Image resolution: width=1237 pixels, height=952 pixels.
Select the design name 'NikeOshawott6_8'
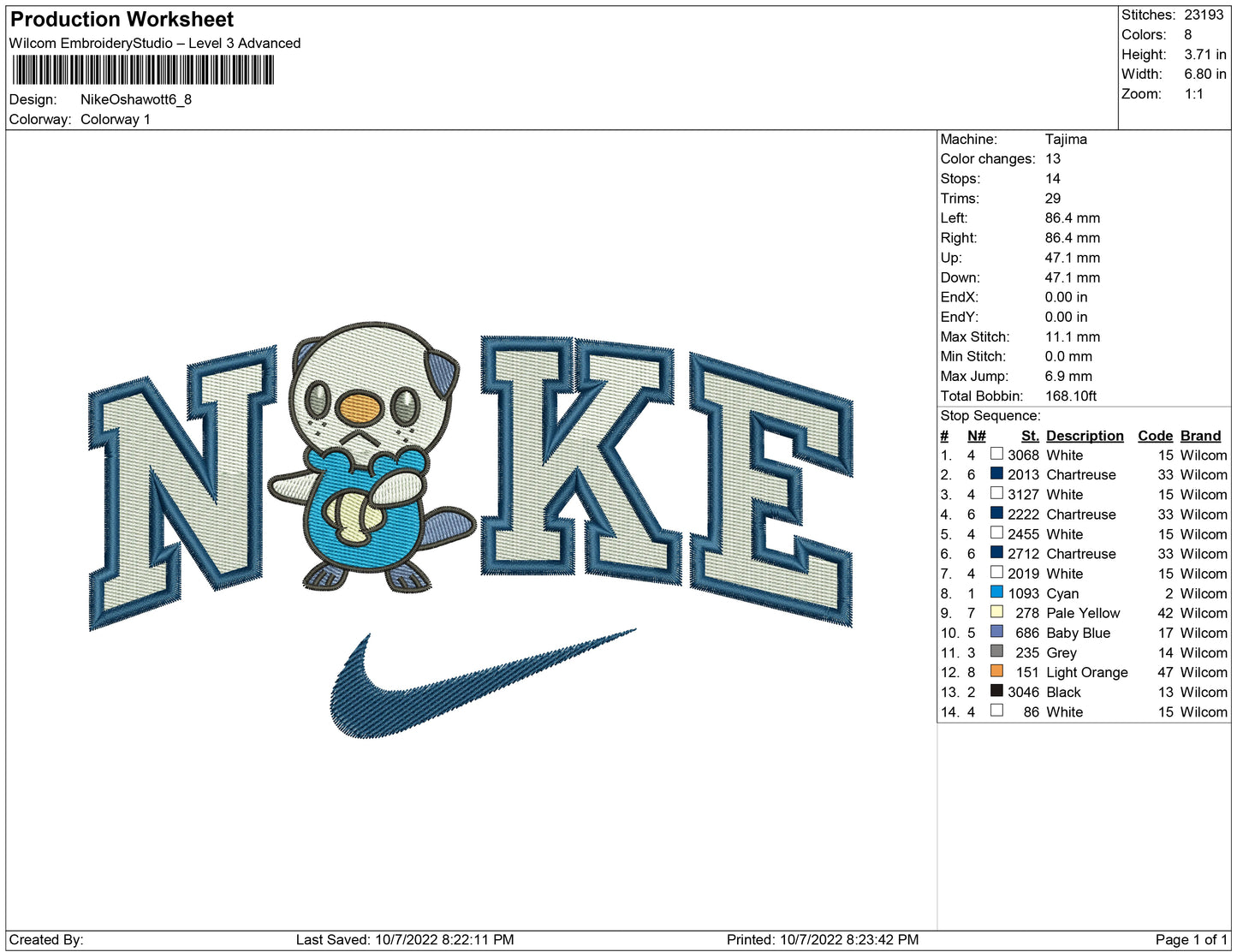pos(136,99)
